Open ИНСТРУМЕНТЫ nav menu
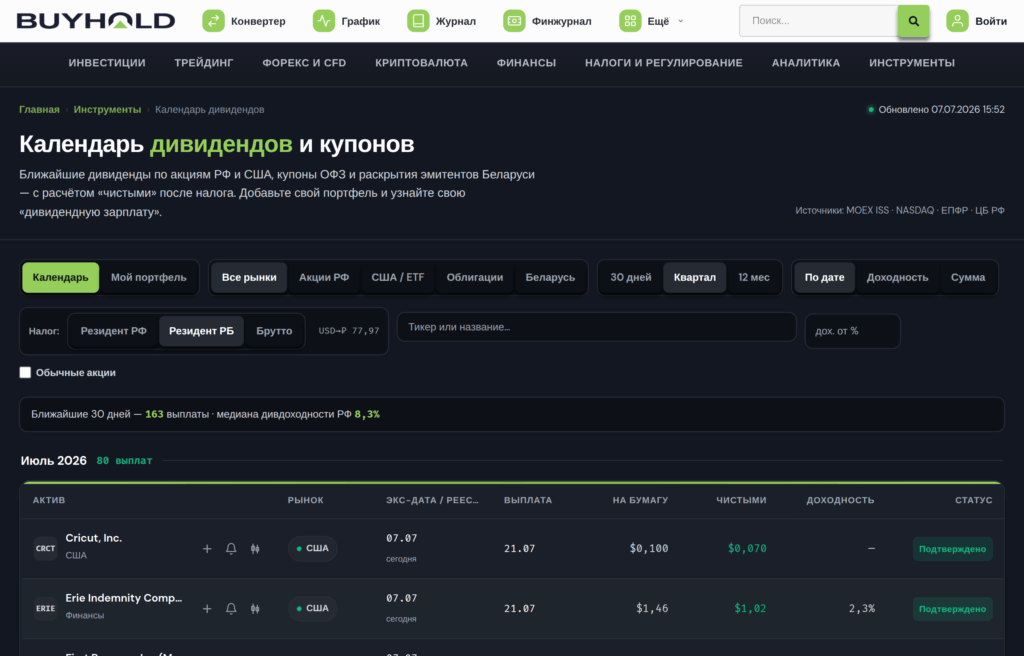Screen dimensions: 1024x656 pos(912,63)
